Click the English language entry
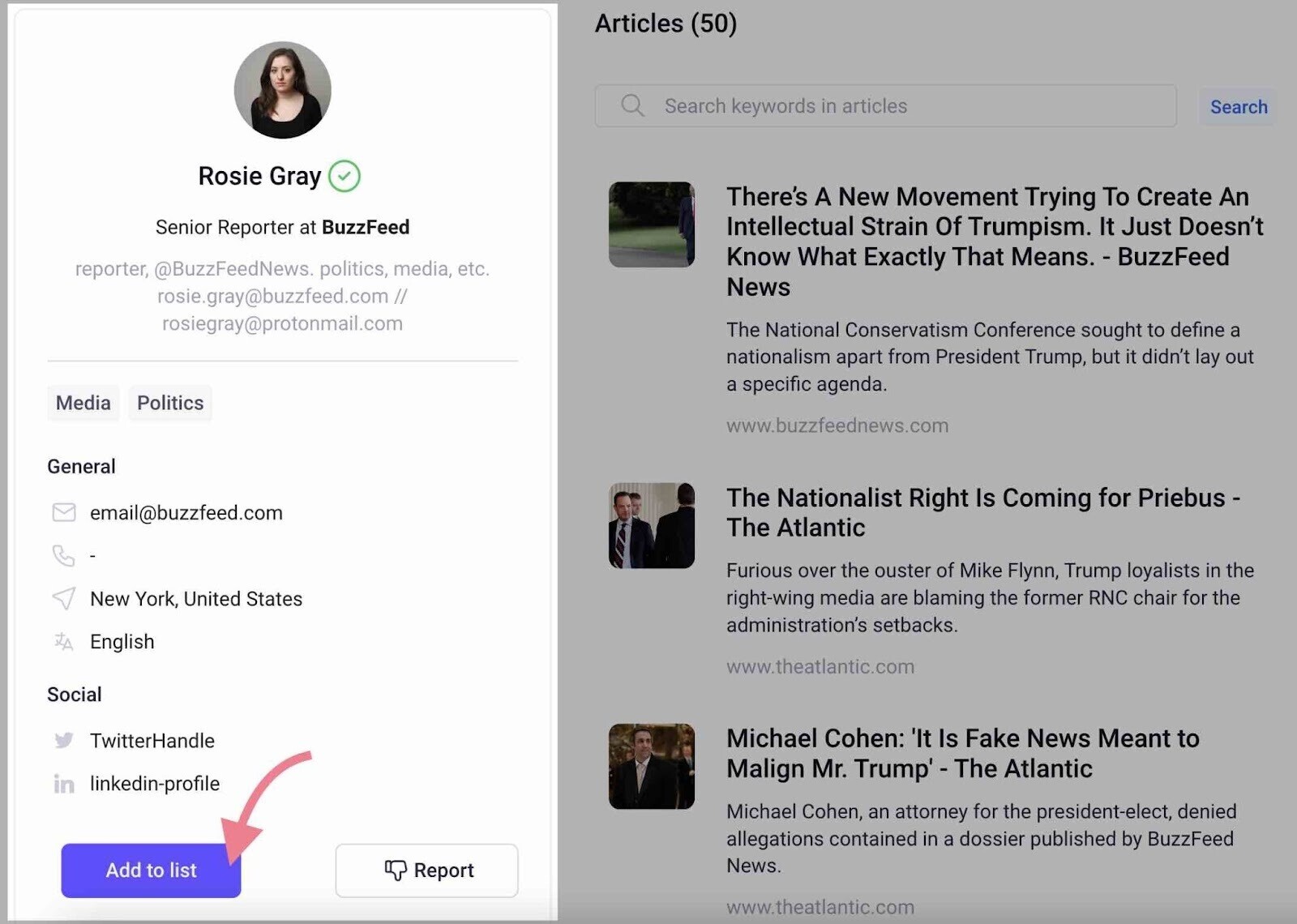The image size is (1297, 924). 122,642
